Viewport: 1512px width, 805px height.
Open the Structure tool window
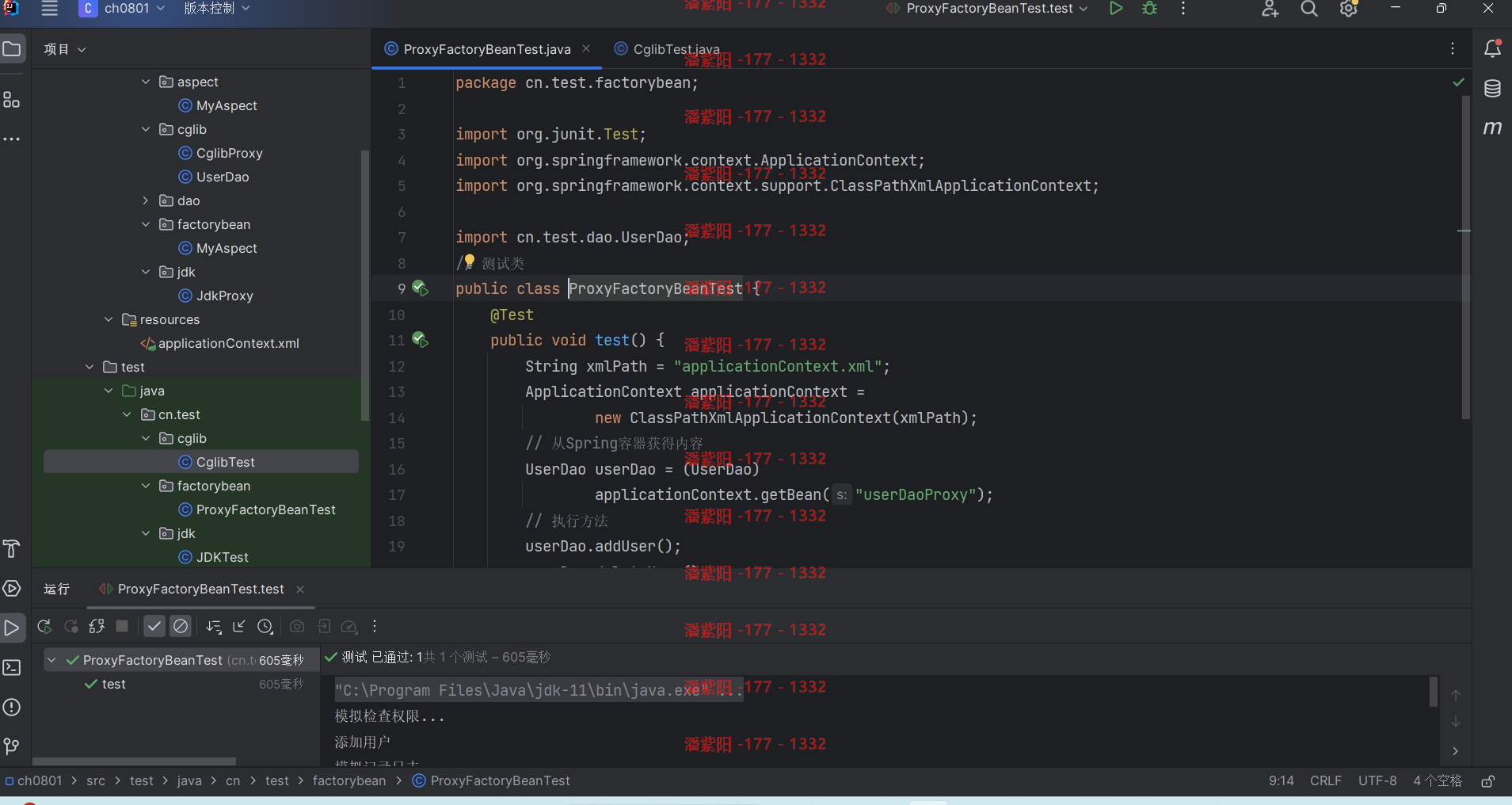coord(12,100)
